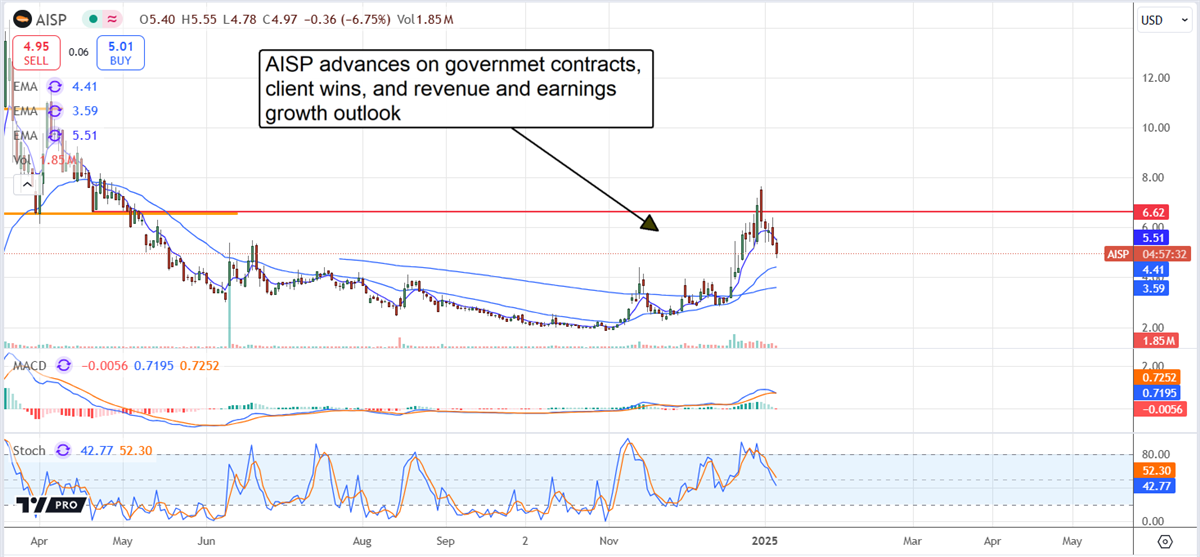This screenshot has width=1200, height=557.
Task: Select the Stoch indicator label
Action: pyautogui.click(x=29, y=451)
